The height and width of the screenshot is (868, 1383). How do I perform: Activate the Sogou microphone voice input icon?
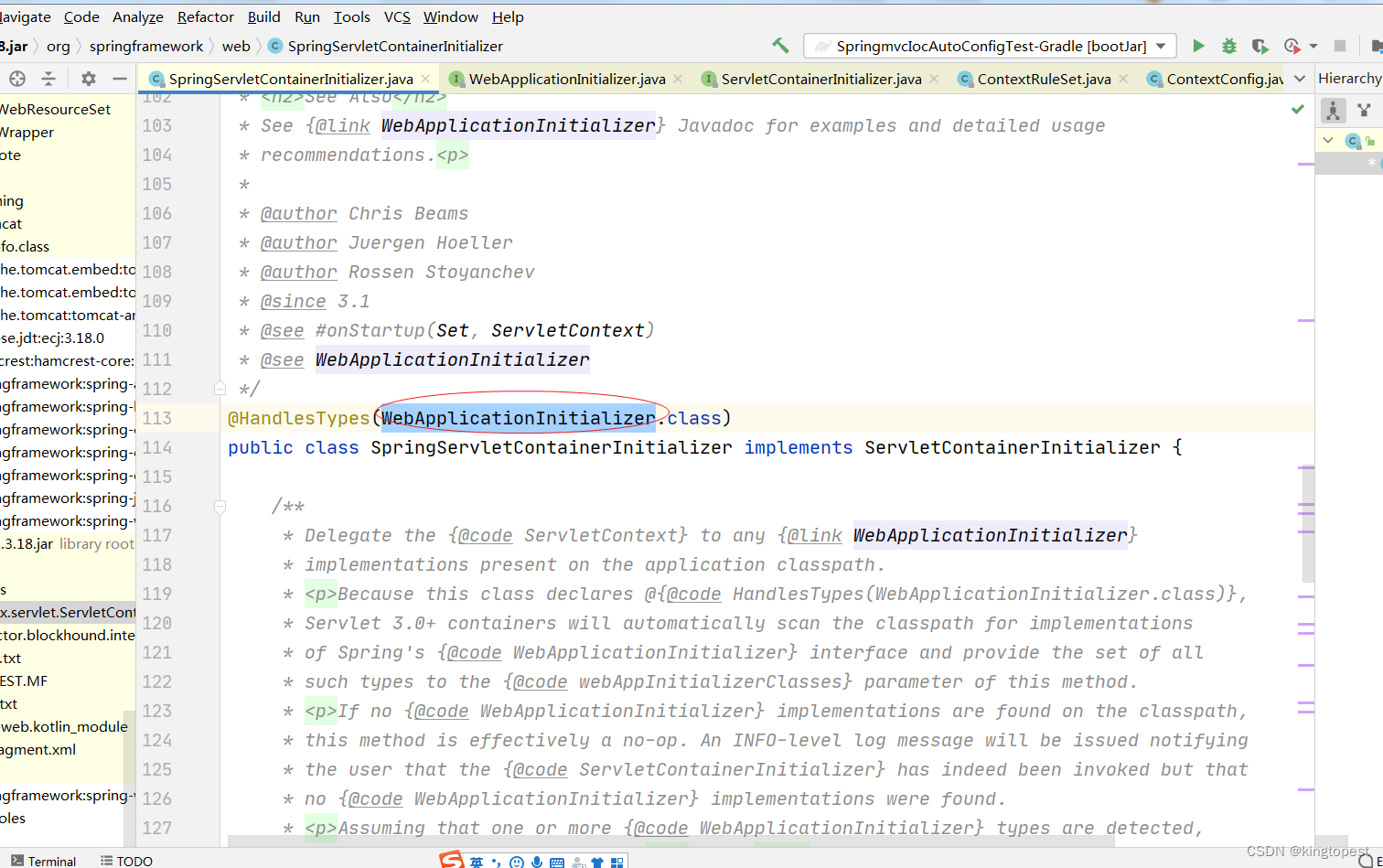tap(537, 861)
